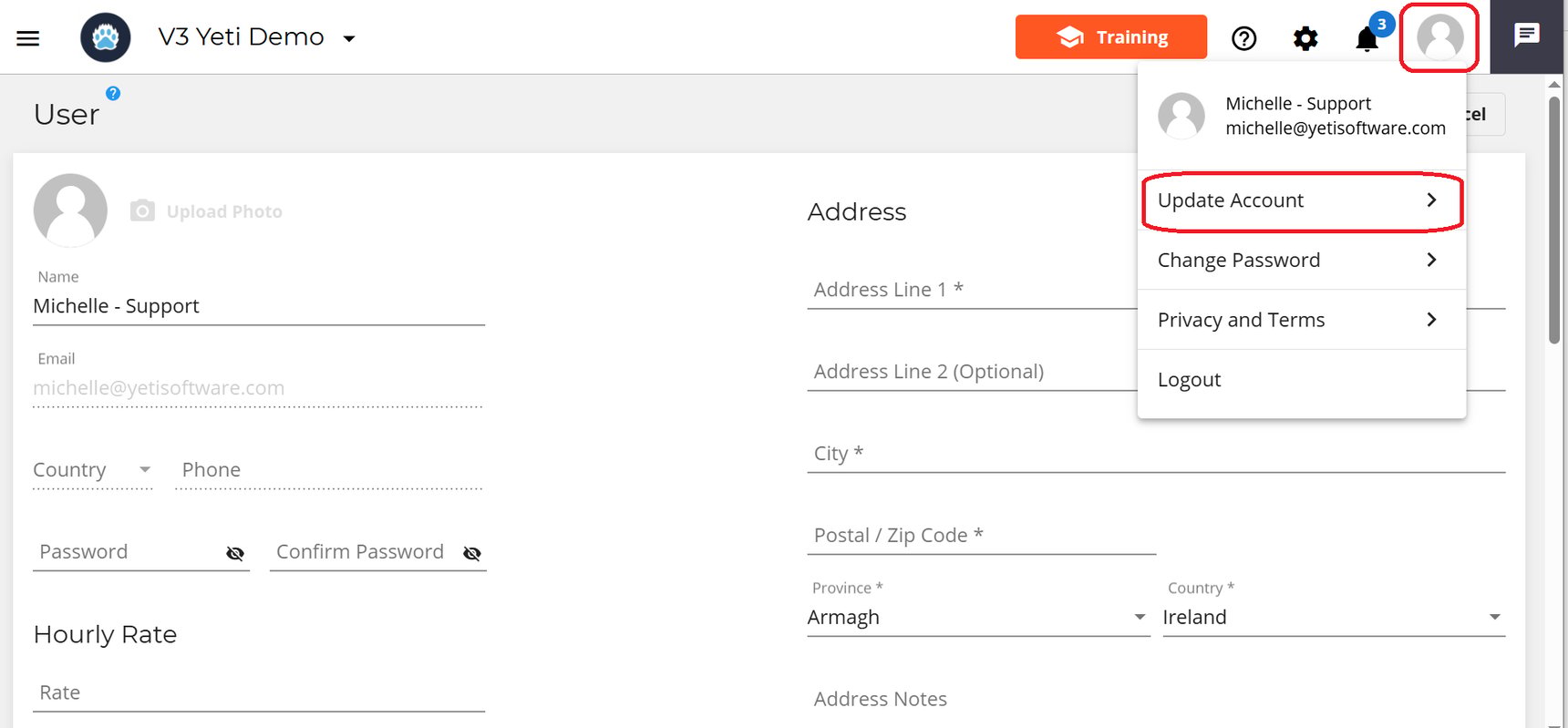The width and height of the screenshot is (1568, 728).
Task: Open the Province dropdown showing Armagh
Action: point(978,617)
